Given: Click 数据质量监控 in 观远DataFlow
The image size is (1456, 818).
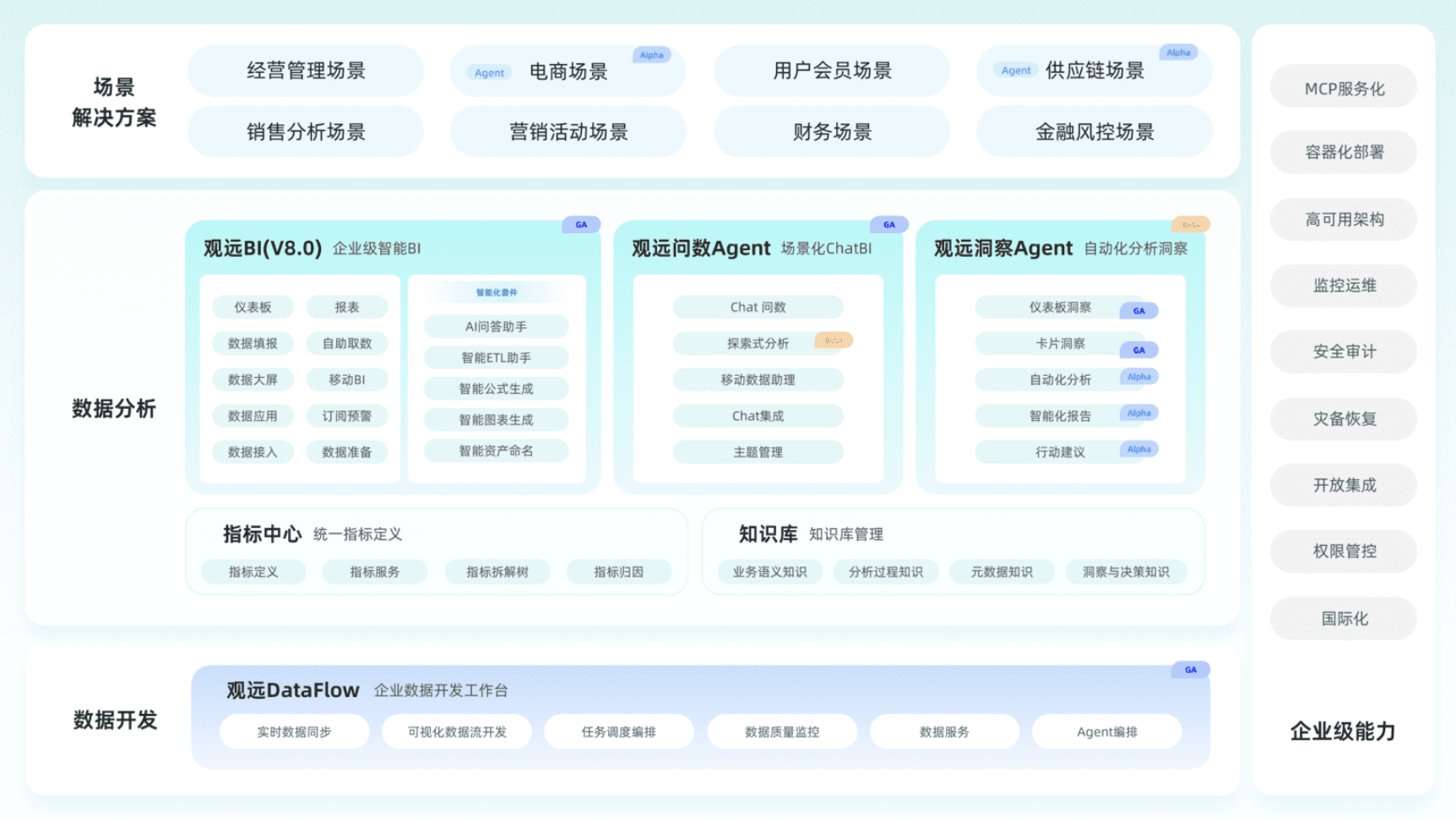Looking at the screenshot, I should [782, 732].
